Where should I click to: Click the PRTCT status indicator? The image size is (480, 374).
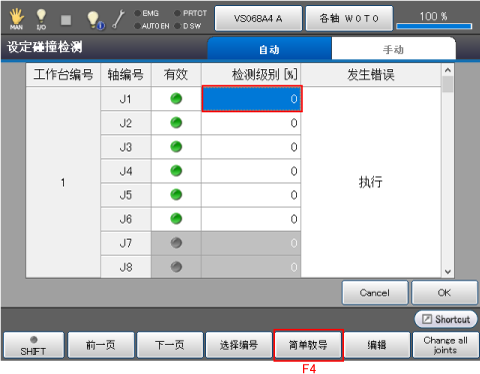pos(191,13)
